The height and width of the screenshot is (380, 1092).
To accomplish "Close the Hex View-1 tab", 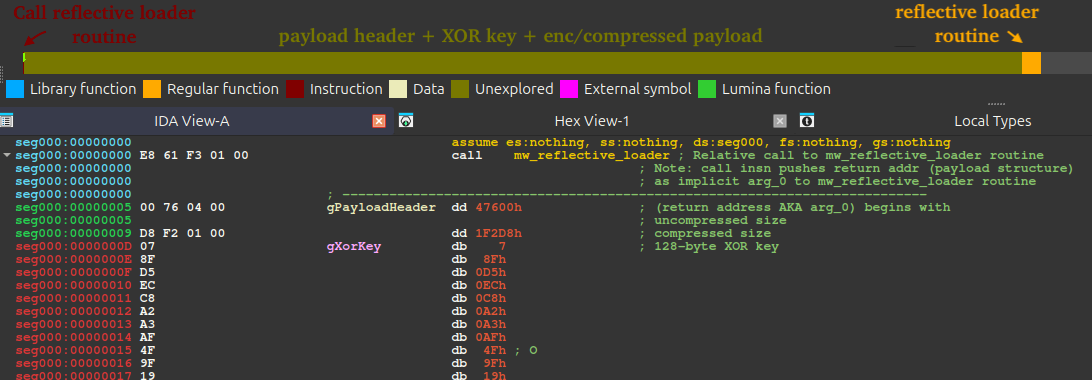I will click(780, 121).
